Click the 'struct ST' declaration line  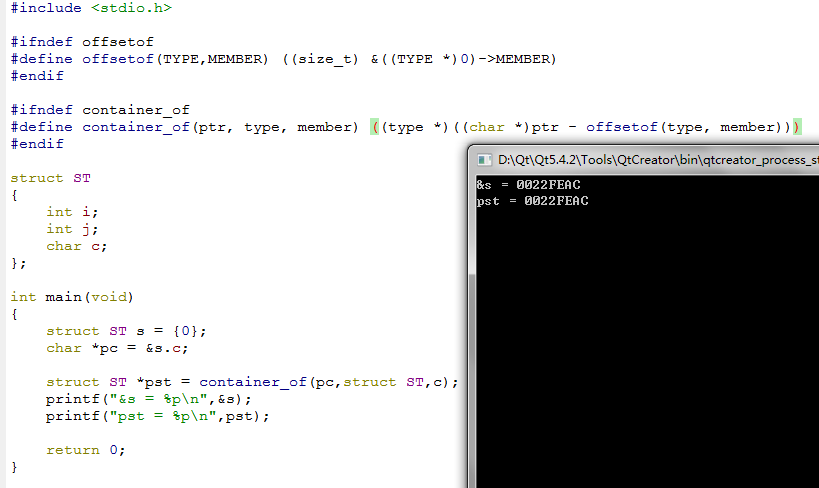click(x=51, y=178)
